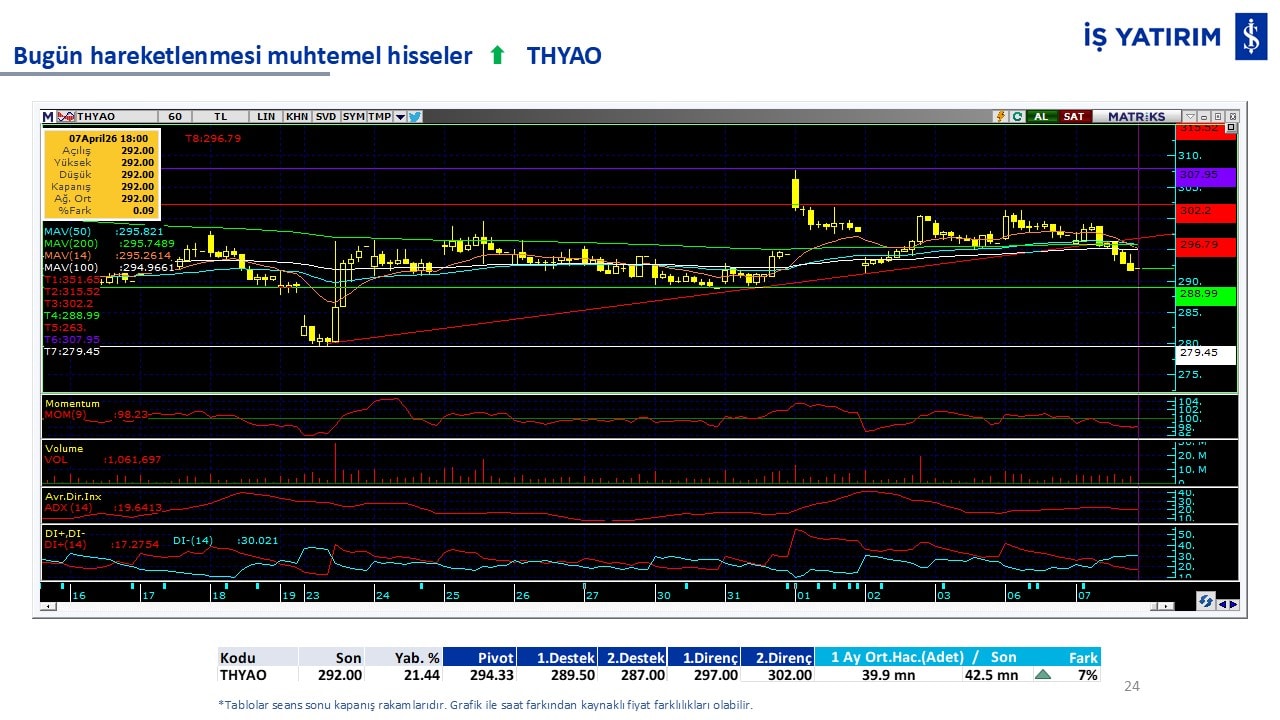Viewport: 1280px width, 720px height.
Task: Click the purple 307.95 price level label
Action: coord(1206,175)
